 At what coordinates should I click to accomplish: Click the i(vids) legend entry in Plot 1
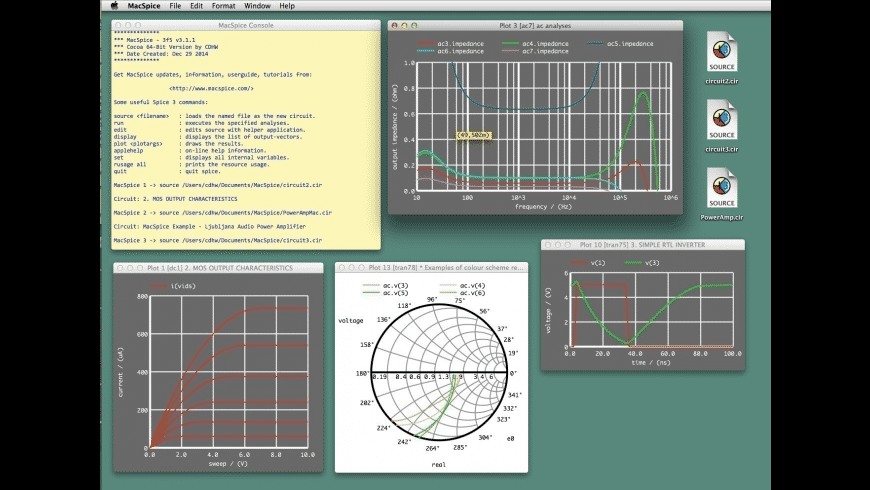coord(173,286)
